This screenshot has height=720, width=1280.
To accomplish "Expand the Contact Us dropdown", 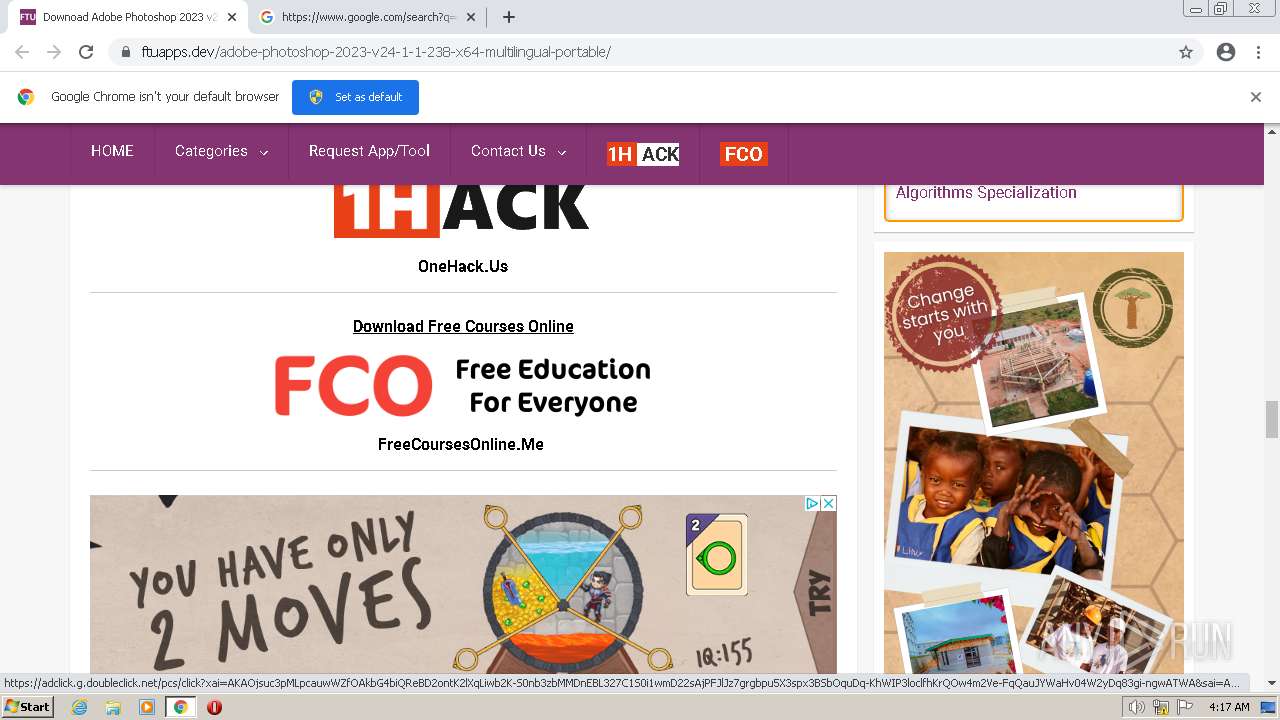I will pos(518,151).
